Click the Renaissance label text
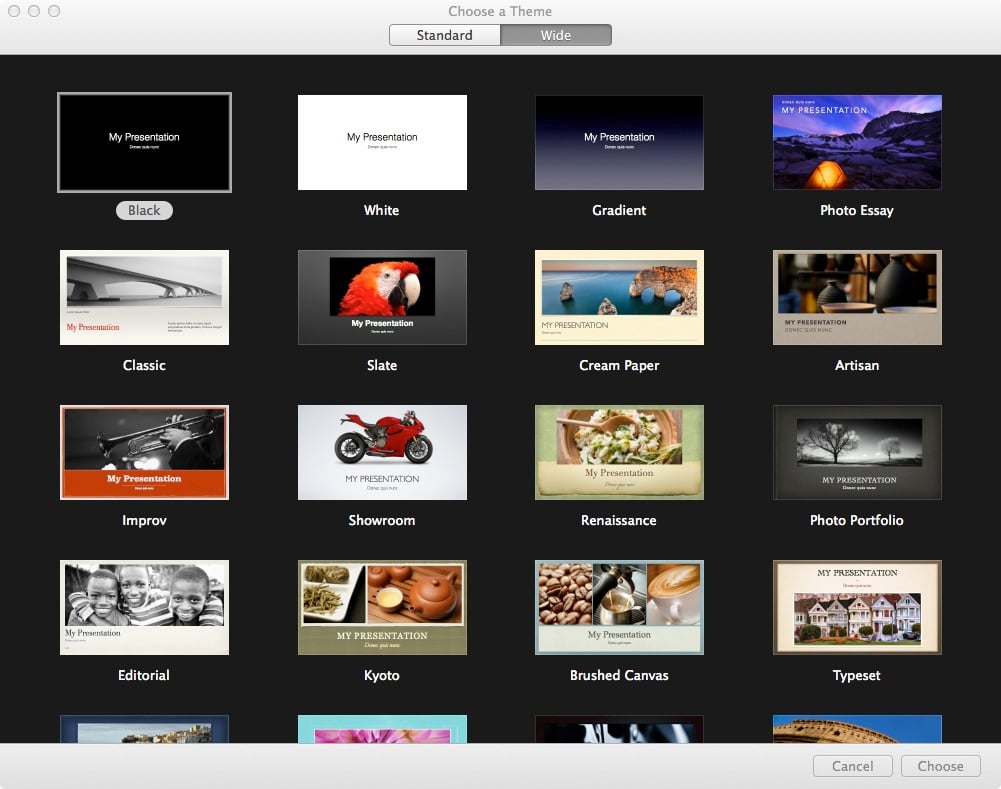 [619, 521]
